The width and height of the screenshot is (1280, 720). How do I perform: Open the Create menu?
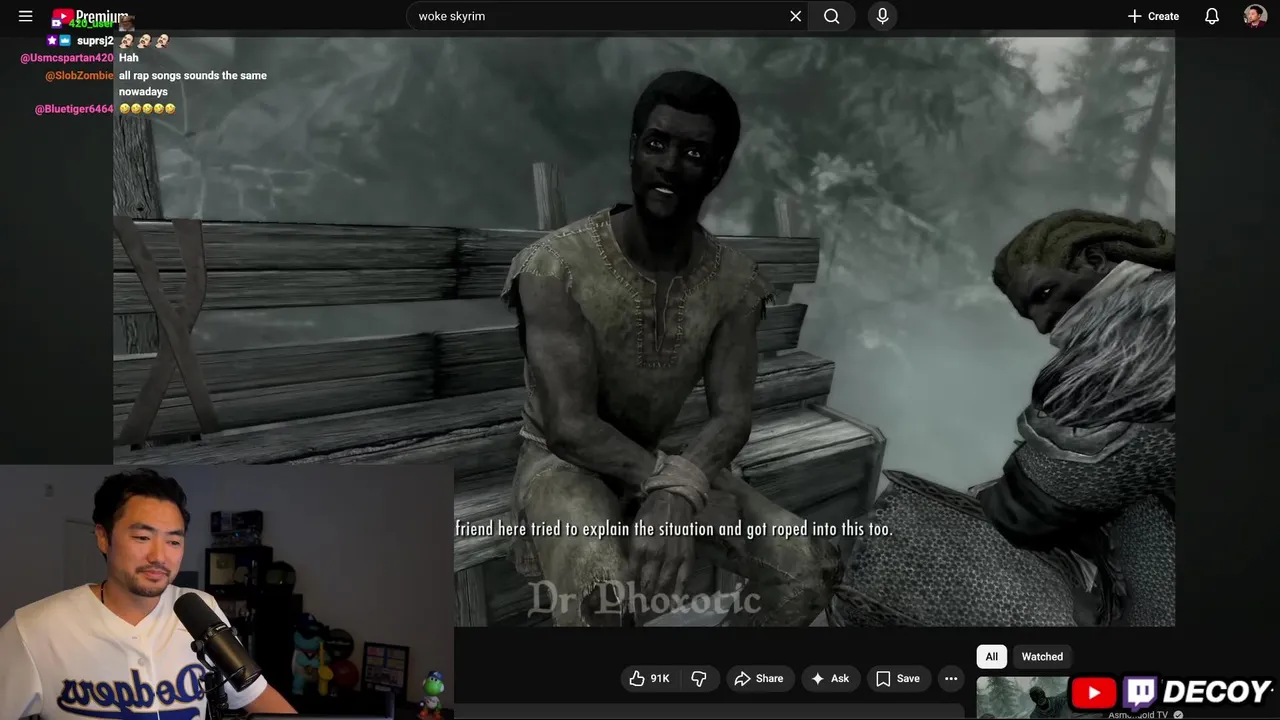(x=1153, y=16)
